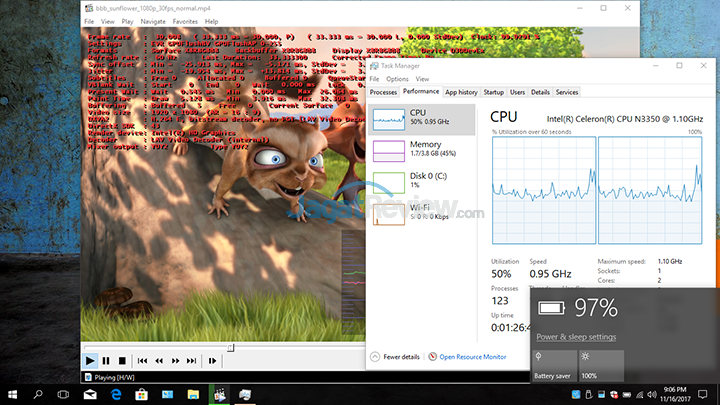
Task: Click the fast-forward (increase speed) button
Action: click(175, 360)
